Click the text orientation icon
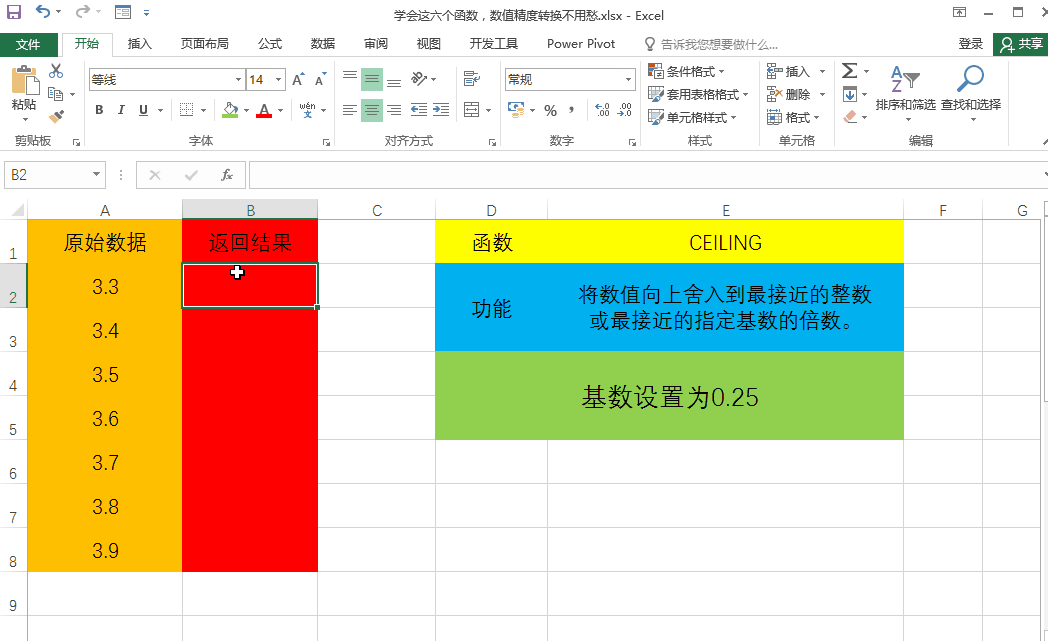Viewport: 1048px width, 641px height. click(420, 80)
